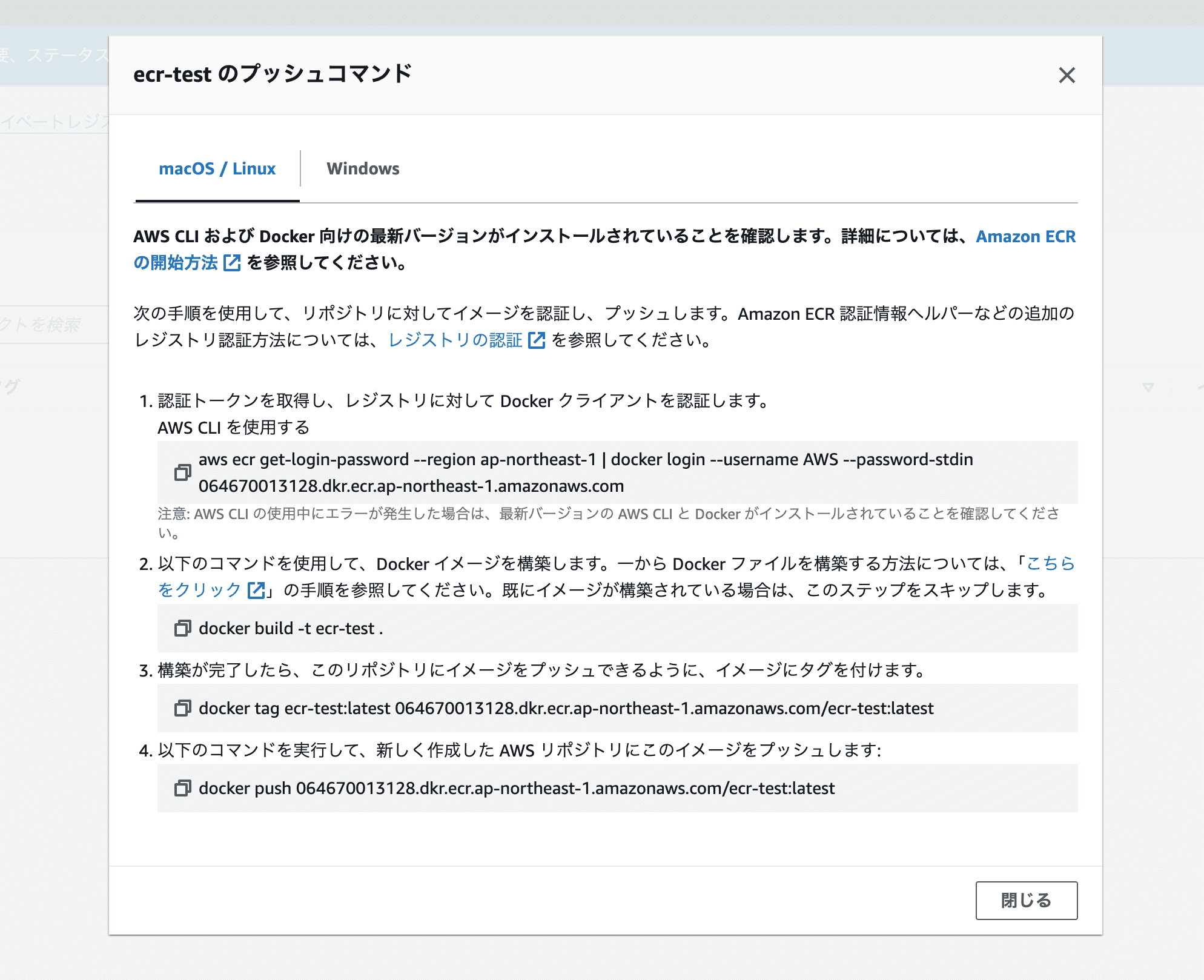Image resolution: width=1204 pixels, height=980 pixels.
Task: Copy the aws ecr get-login-password command
Action: pyautogui.click(x=182, y=472)
